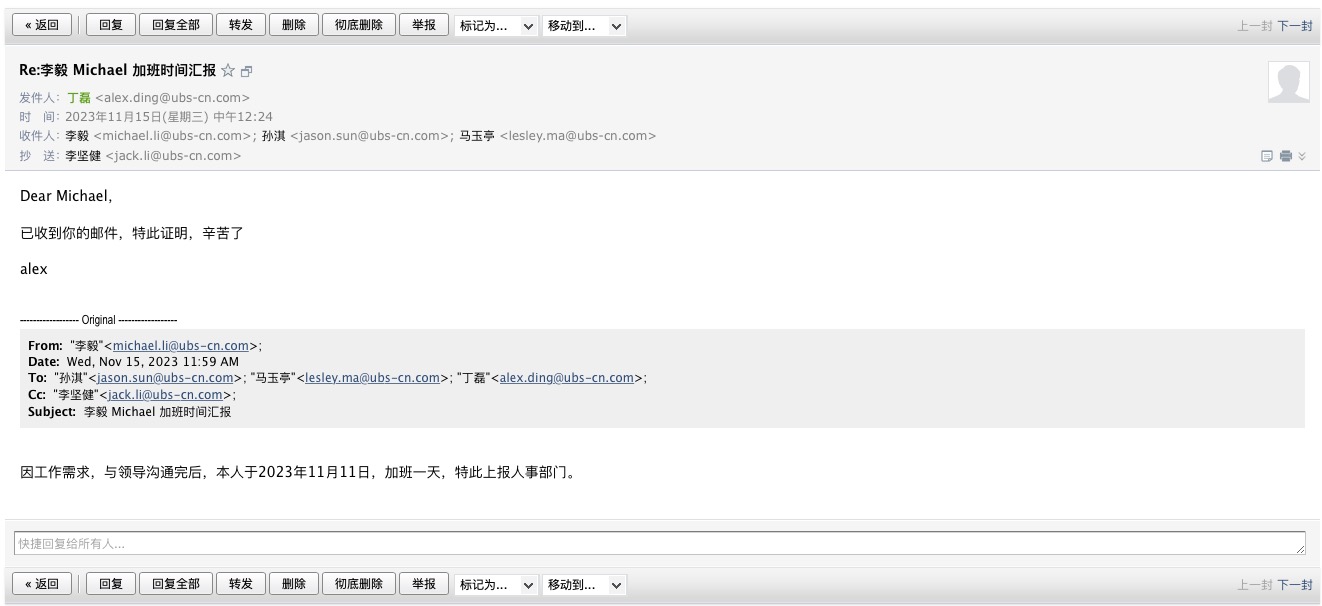Click michael.li@ubs-cn.com link in quoted From

pyautogui.click(x=180, y=346)
